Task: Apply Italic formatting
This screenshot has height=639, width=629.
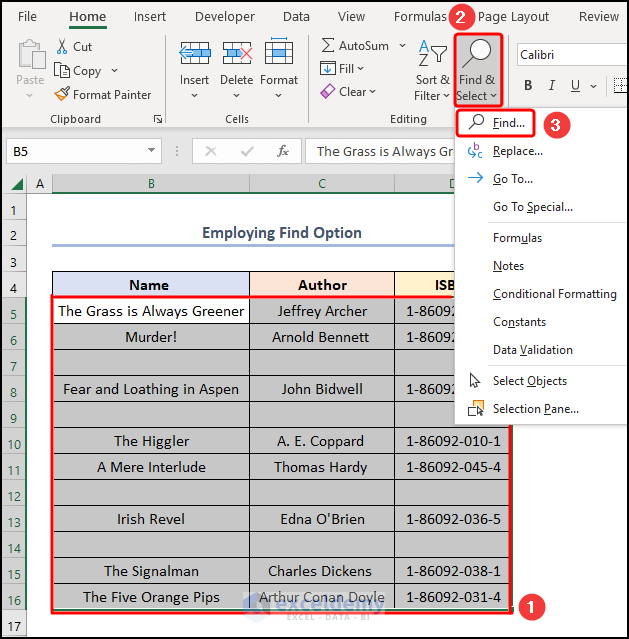Action: tap(552, 85)
